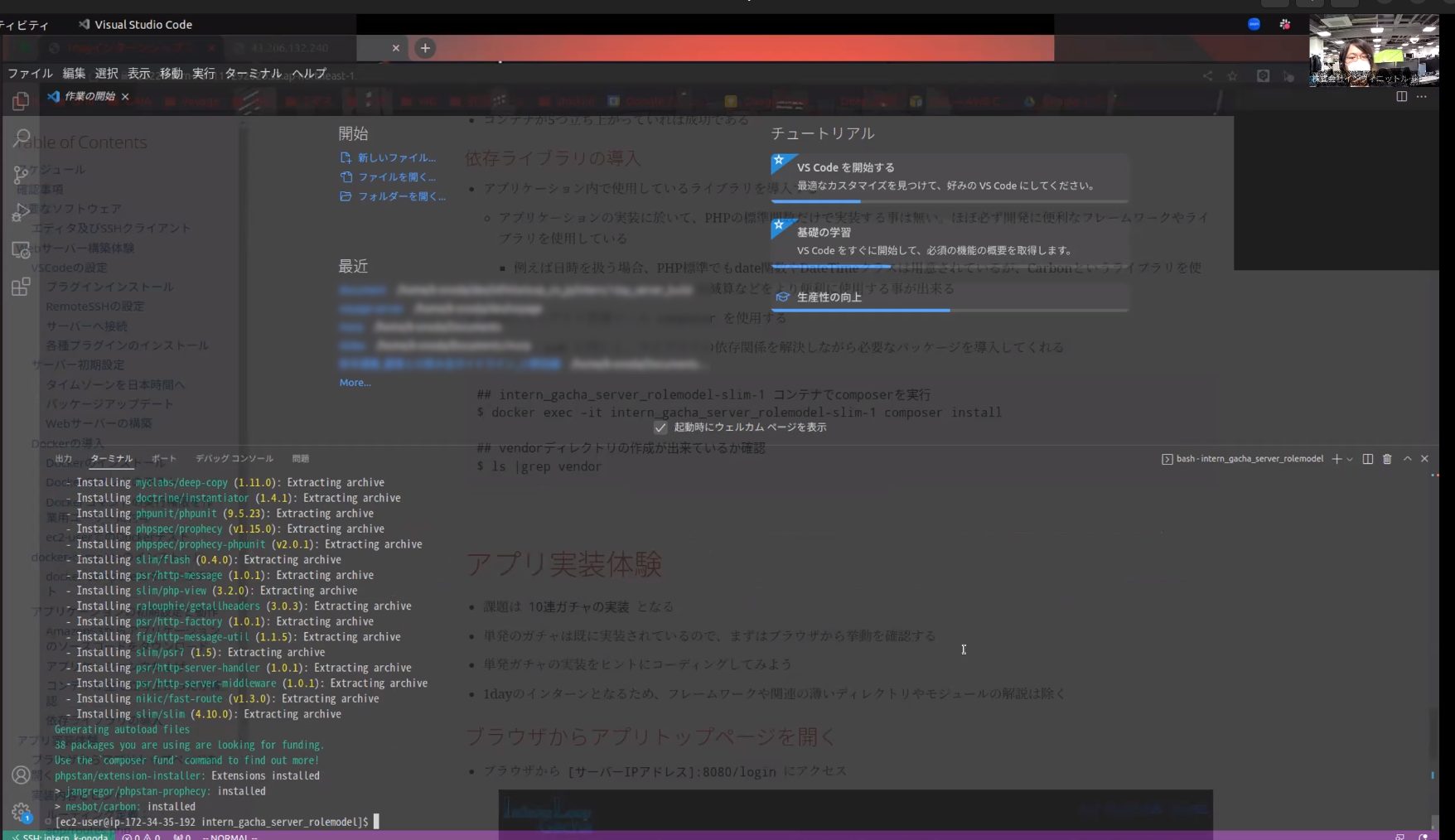Create a new terminal with the plus icon
1455x840 pixels.
pos(1336,459)
